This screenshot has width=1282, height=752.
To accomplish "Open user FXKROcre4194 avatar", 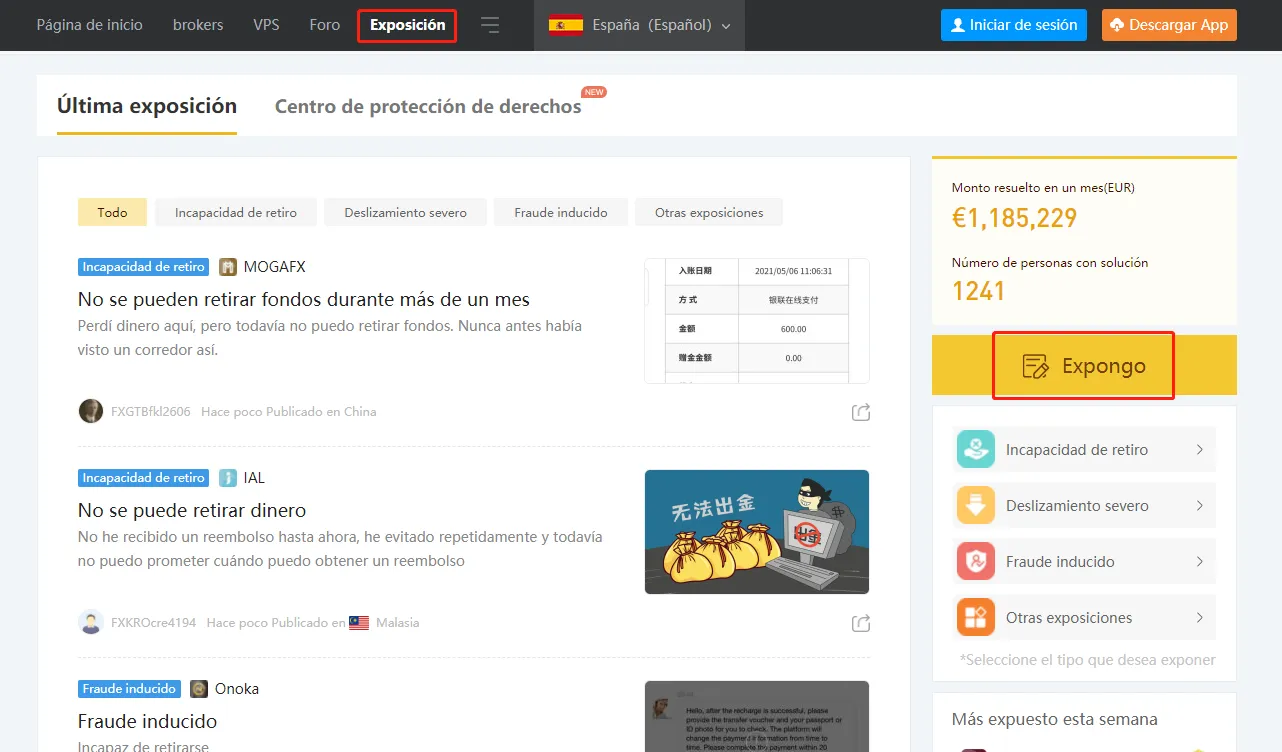I will pos(91,622).
